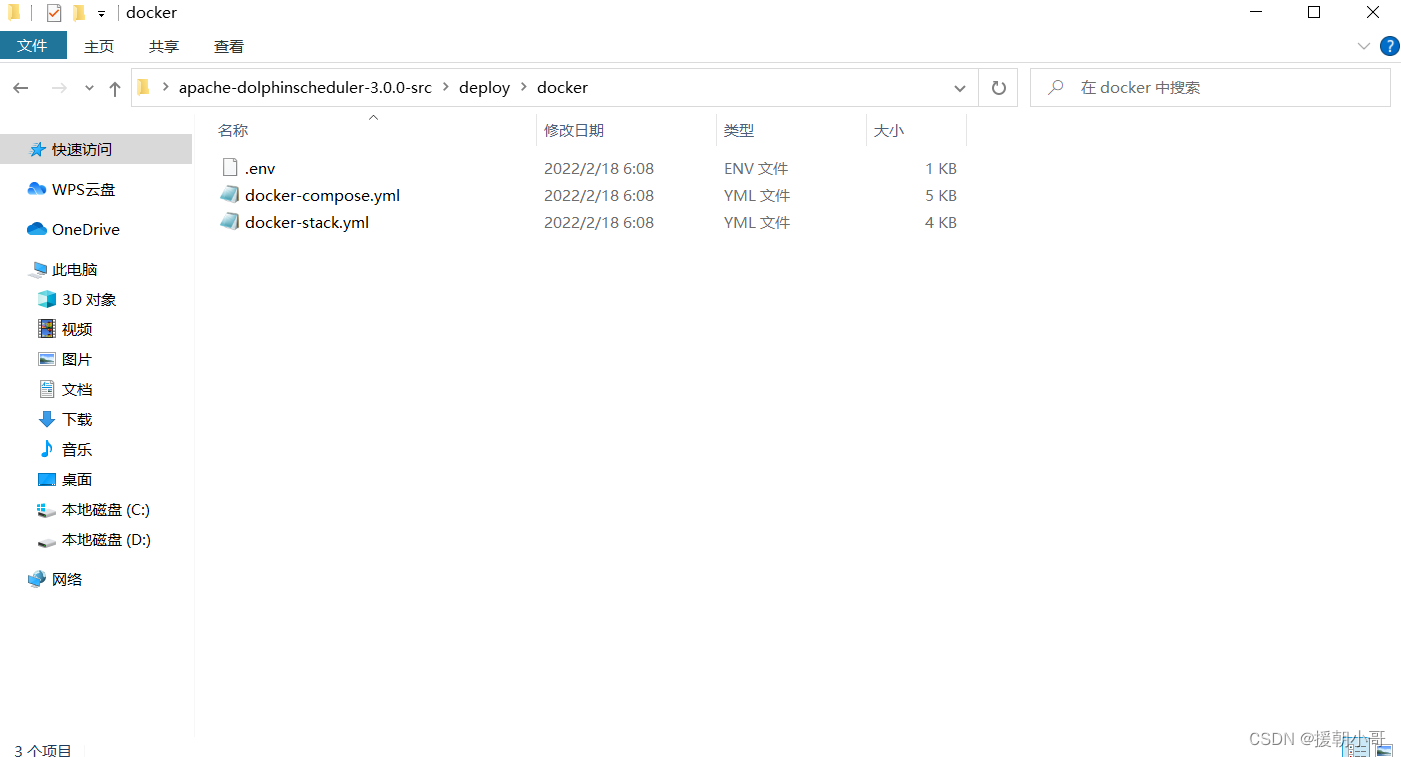
Task: Open the Help question mark icon
Action: pos(1389,46)
